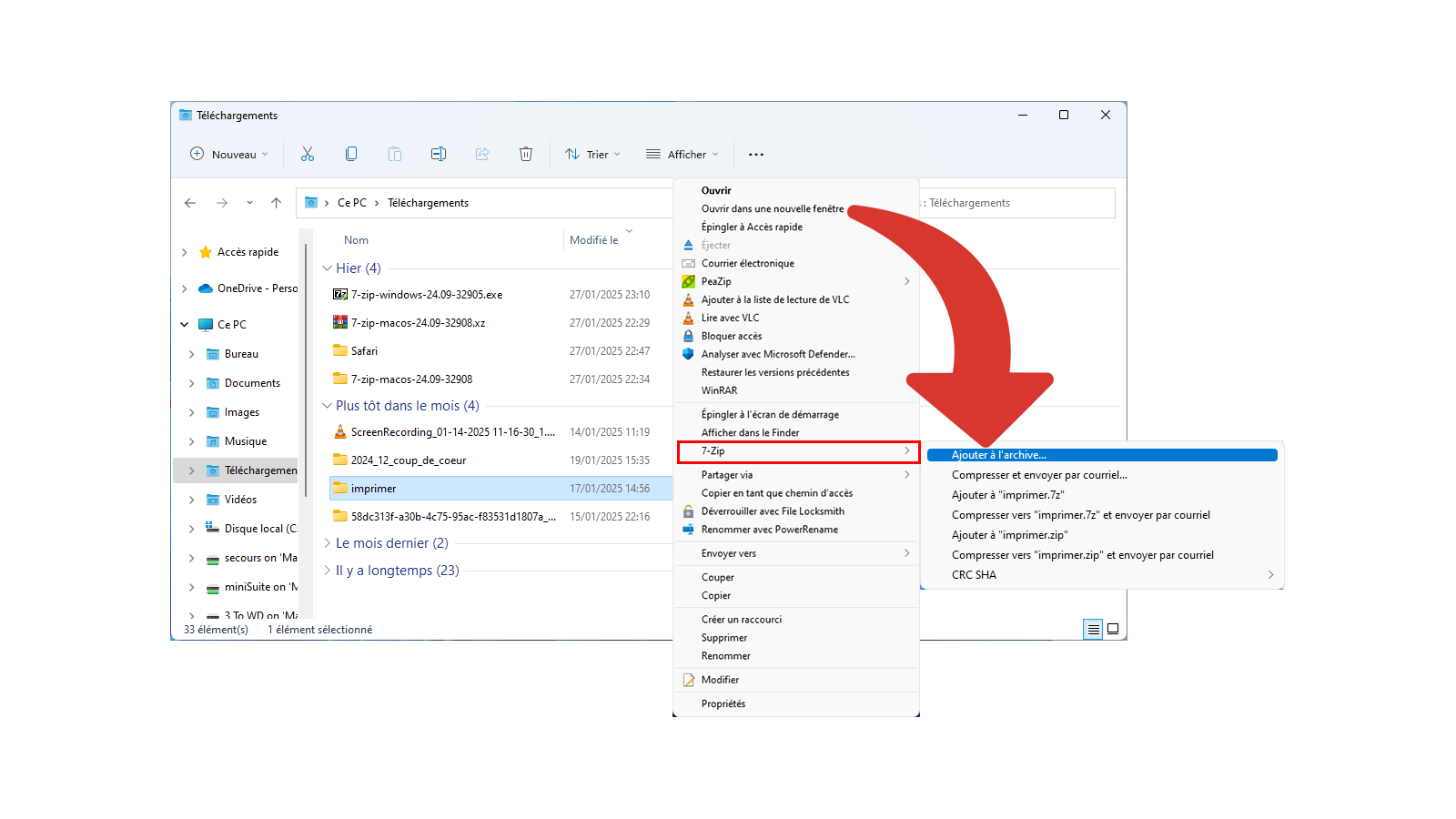Open the Trier sort dropdown
The image size is (1456, 819).
[592, 154]
